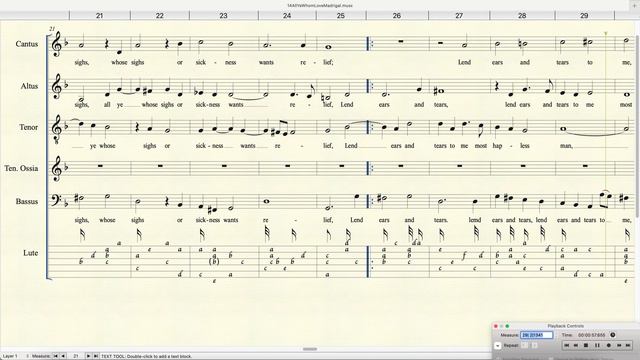Viewport: 640px width, 360px height.
Task: Click the repeat barline on the Cantus staff
Action: 369,44
